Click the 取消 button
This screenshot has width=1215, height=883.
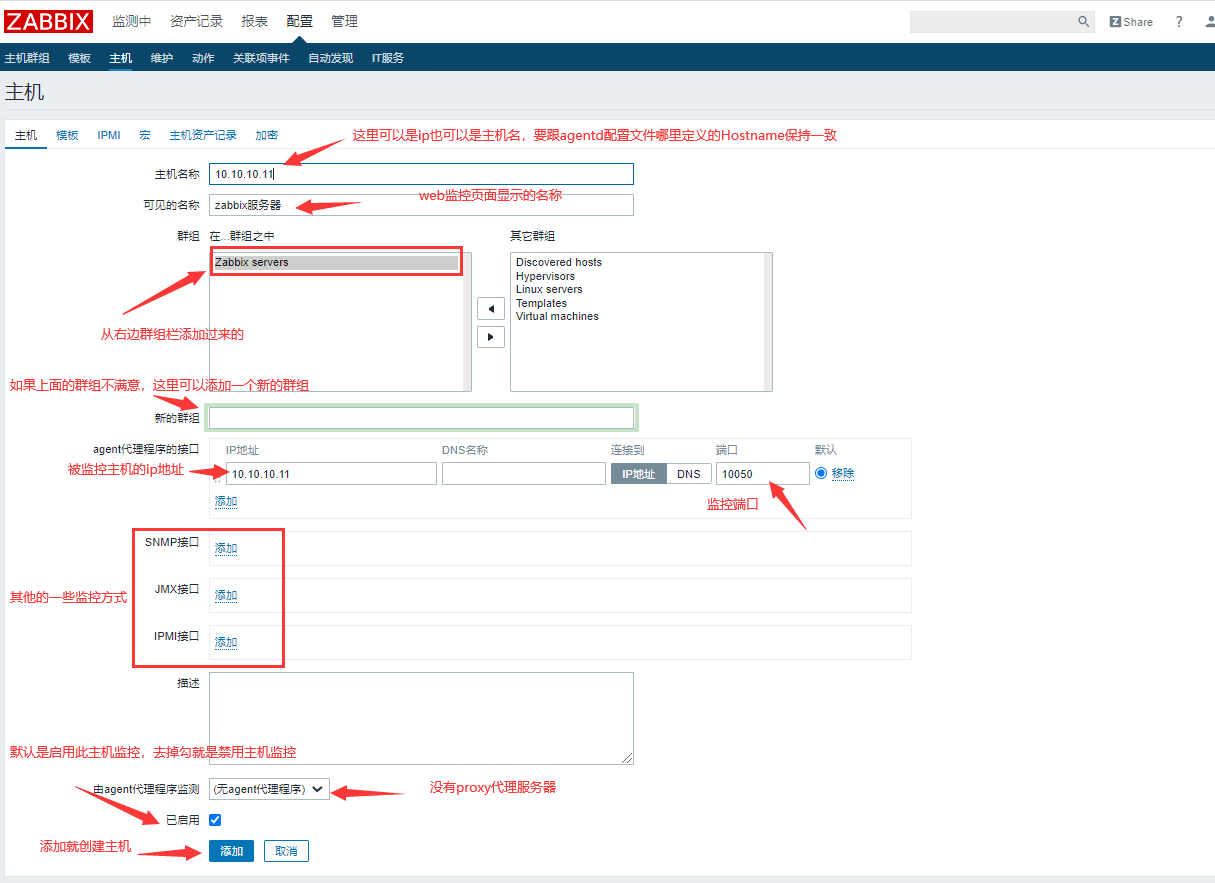click(x=286, y=851)
